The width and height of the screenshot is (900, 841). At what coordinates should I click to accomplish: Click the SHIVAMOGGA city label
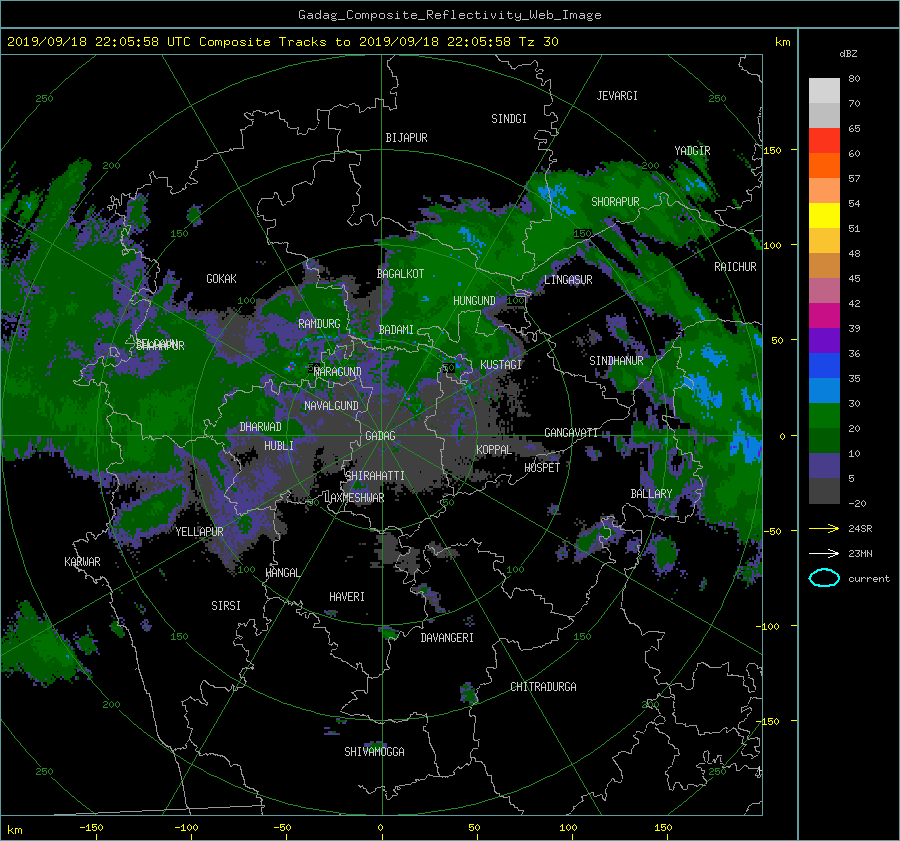coord(374,752)
